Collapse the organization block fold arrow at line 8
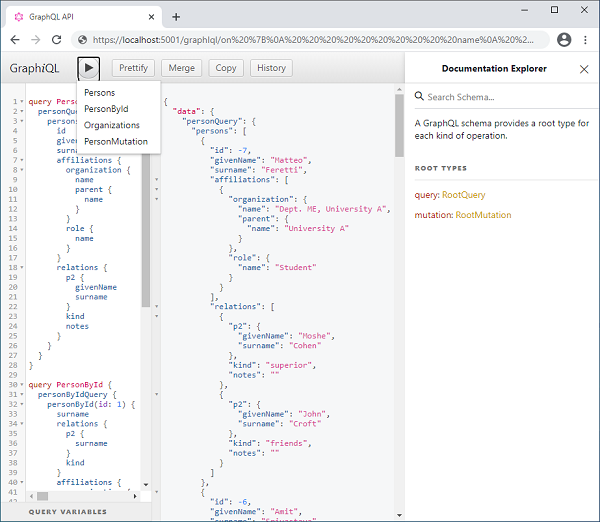The width and height of the screenshot is (600, 522). pyautogui.click(x=22, y=170)
